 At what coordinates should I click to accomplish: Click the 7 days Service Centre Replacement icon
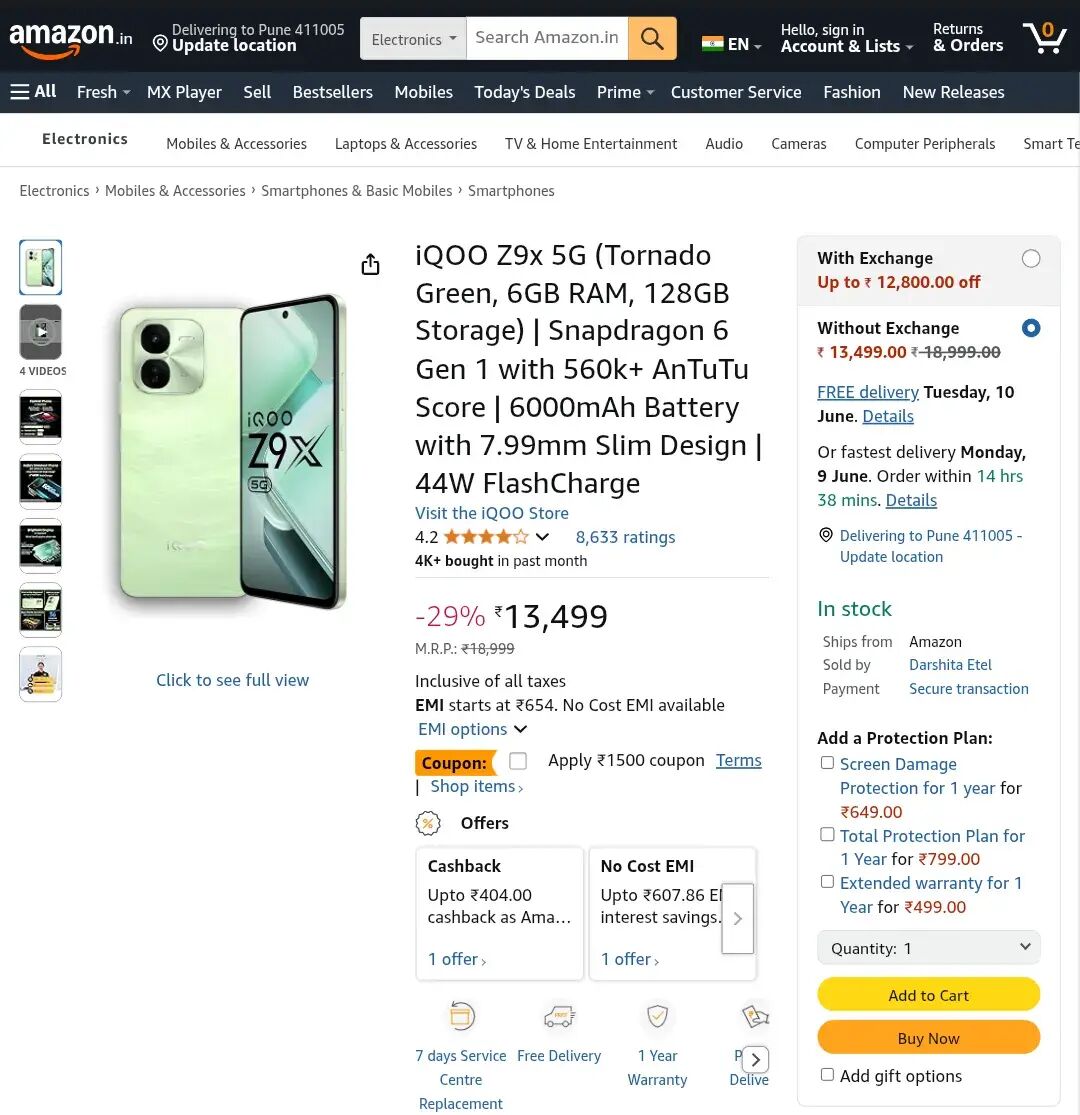click(461, 1017)
